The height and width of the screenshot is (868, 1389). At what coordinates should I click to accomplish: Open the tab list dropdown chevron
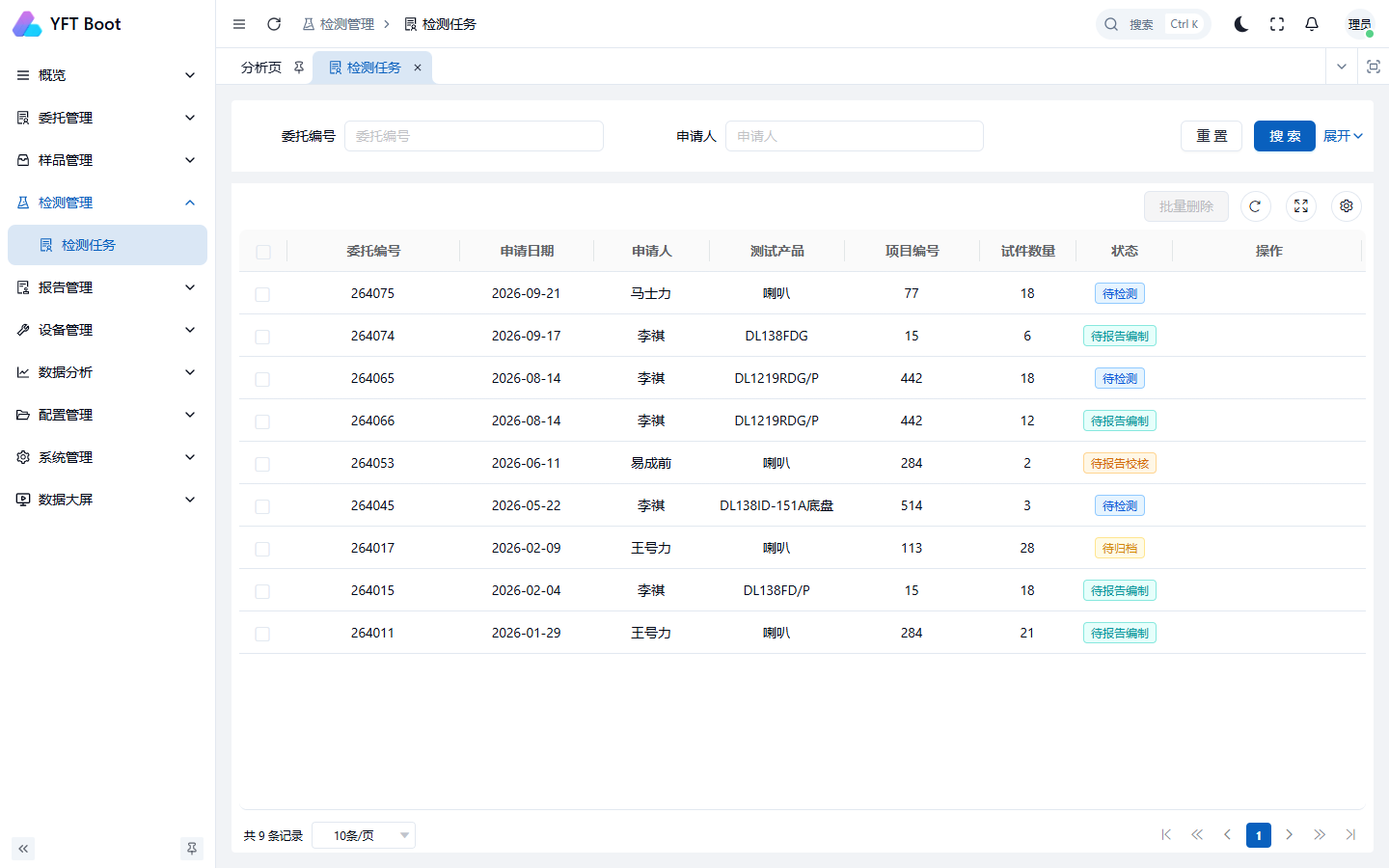click(x=1342, y=67)
